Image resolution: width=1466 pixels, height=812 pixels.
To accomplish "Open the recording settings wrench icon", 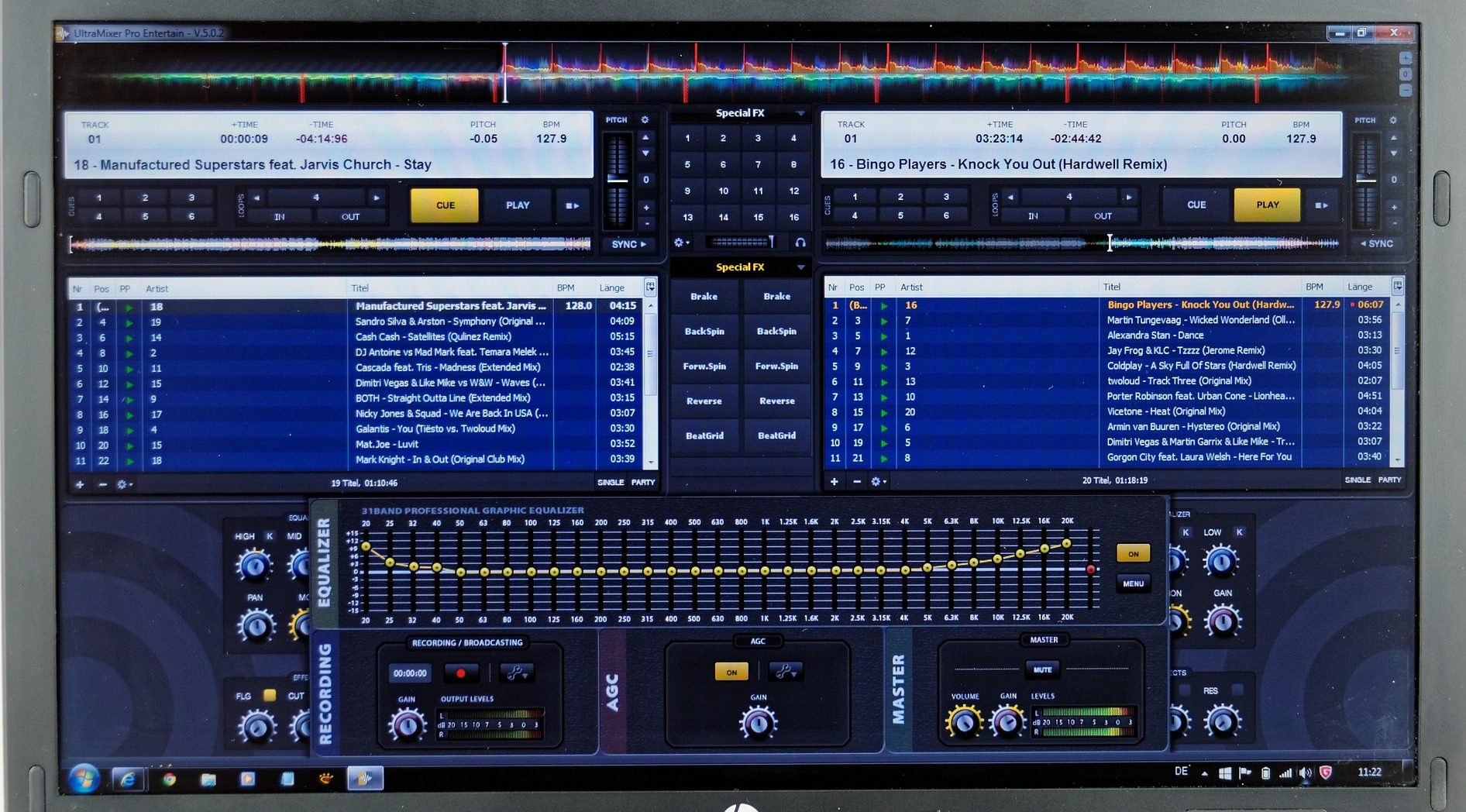I will tap(515, 673).
